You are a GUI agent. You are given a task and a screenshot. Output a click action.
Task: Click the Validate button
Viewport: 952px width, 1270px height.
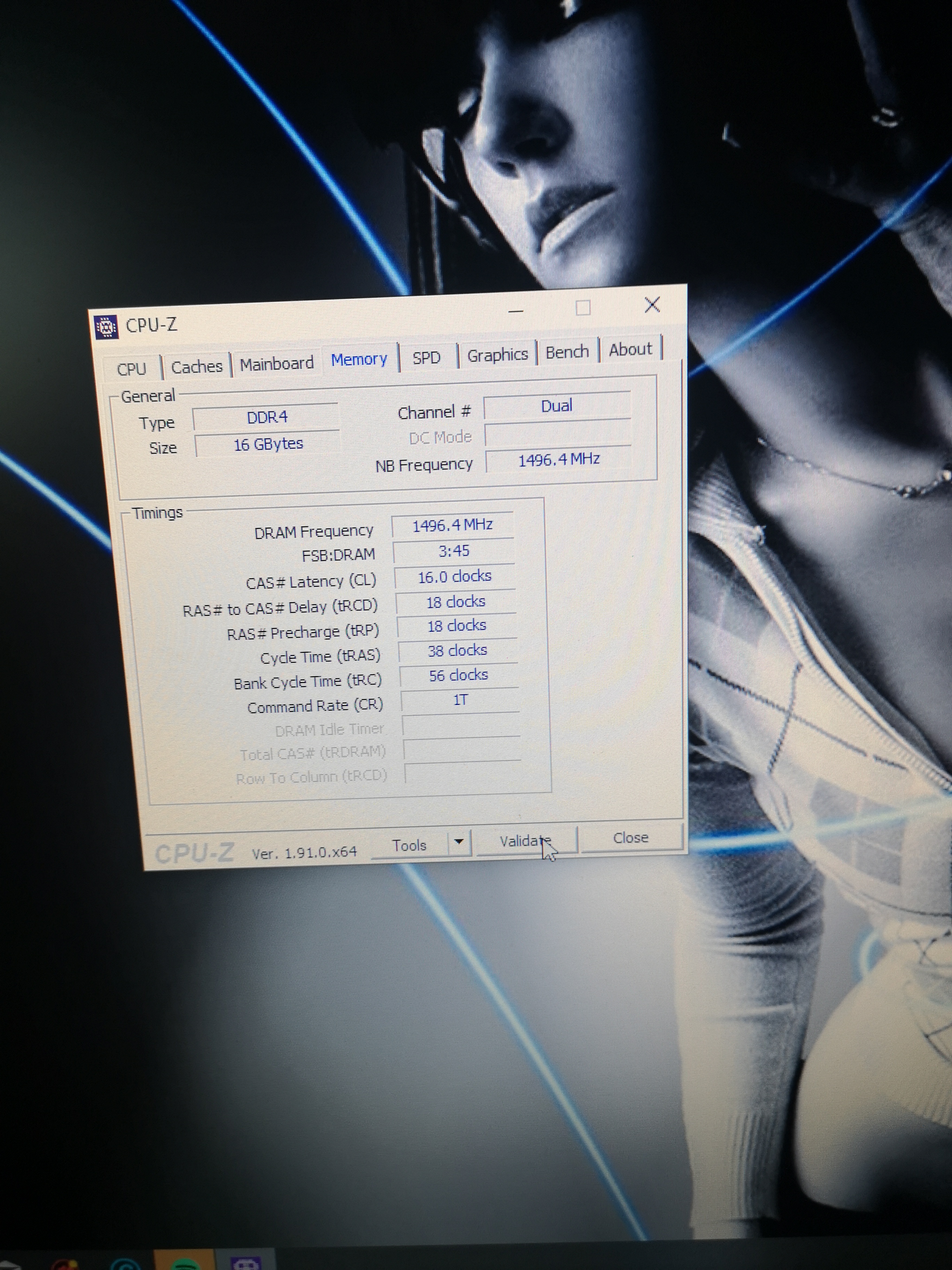[x=525, y=841]
